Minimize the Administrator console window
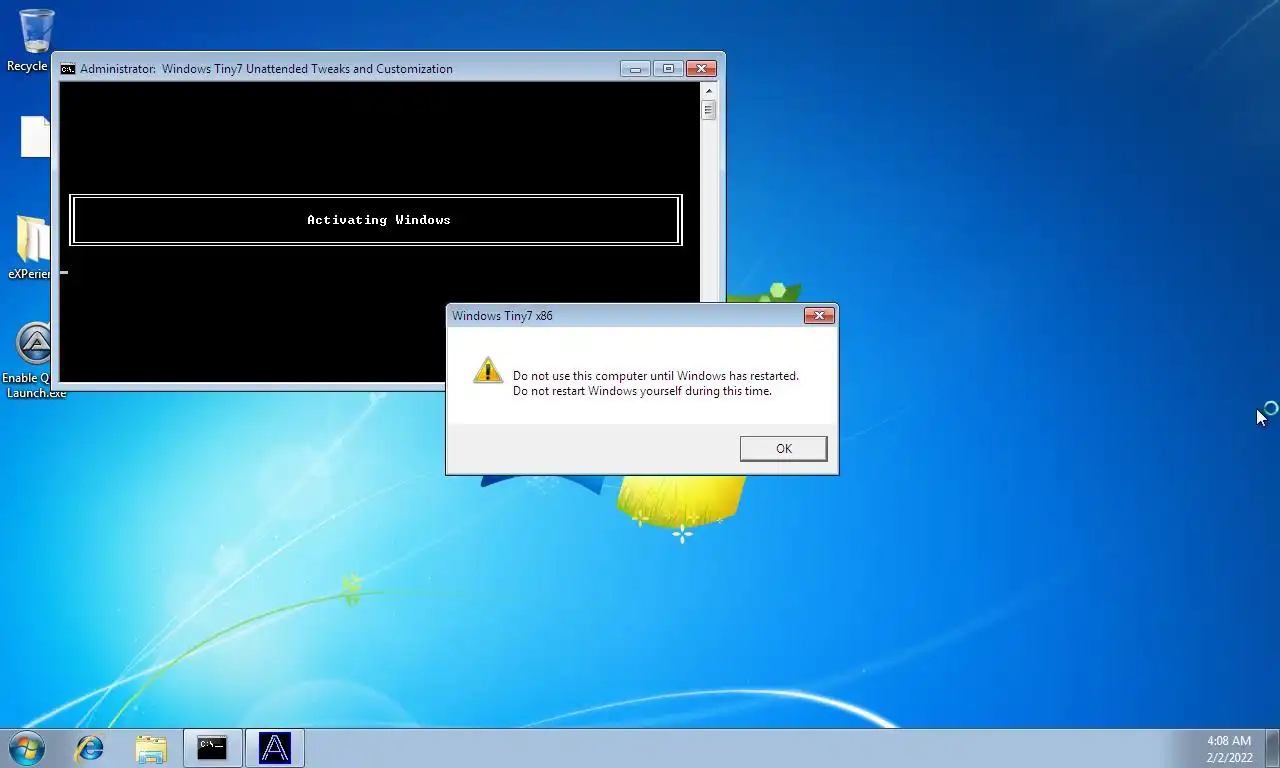The width and height of the screenshot is (1280, 768). 635,69
